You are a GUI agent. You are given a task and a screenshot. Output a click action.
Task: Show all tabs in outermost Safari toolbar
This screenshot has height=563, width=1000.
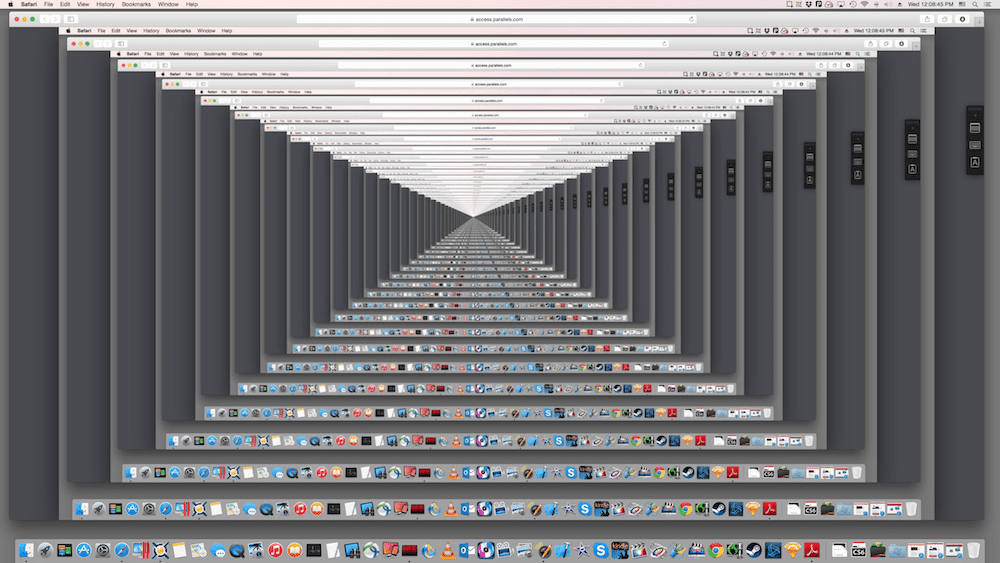945,19
